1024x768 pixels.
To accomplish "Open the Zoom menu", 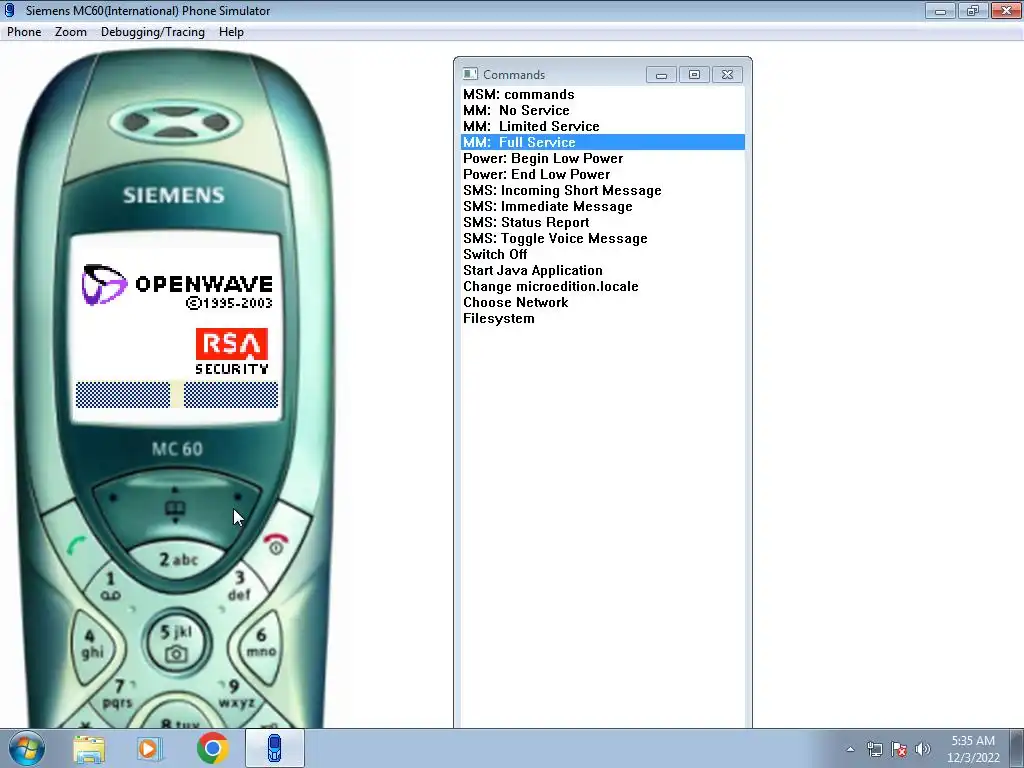I will click(x=71, y=32).
